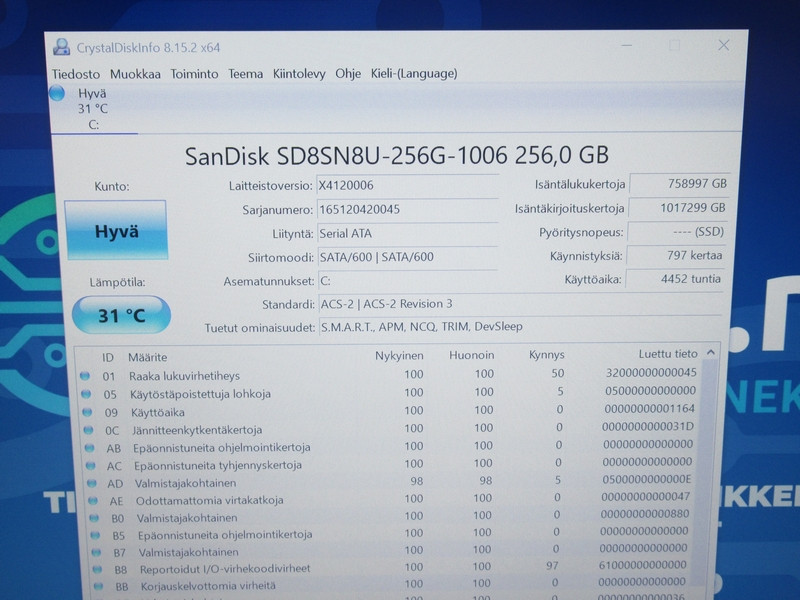Open the Tiedosto menu
800x600 pixels.
(x=76, y=74)
